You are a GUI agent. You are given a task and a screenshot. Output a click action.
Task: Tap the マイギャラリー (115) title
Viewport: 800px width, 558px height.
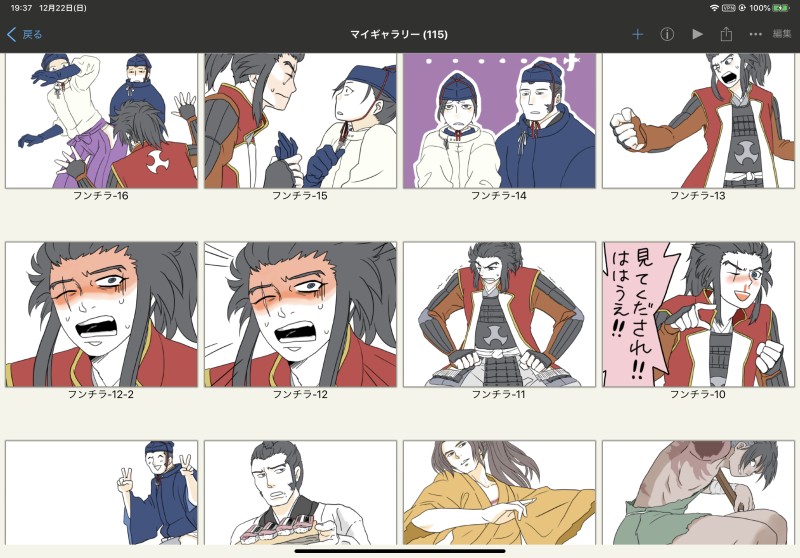399,34
